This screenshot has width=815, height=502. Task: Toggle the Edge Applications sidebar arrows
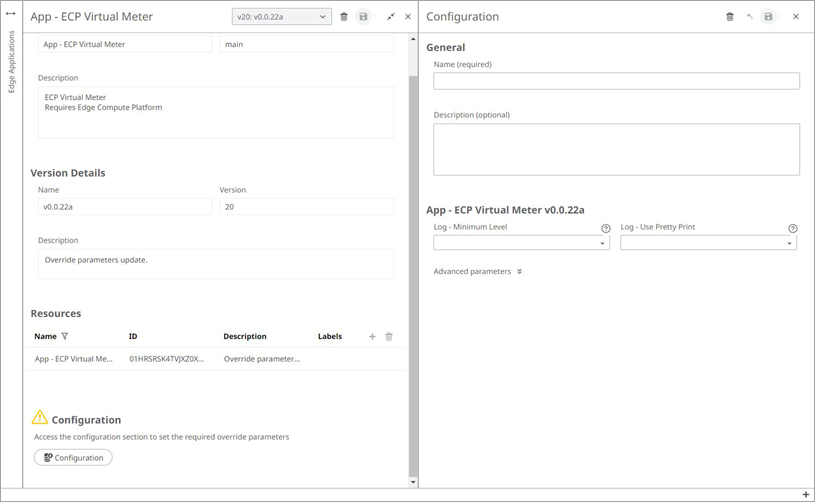[x=11, y=14]
